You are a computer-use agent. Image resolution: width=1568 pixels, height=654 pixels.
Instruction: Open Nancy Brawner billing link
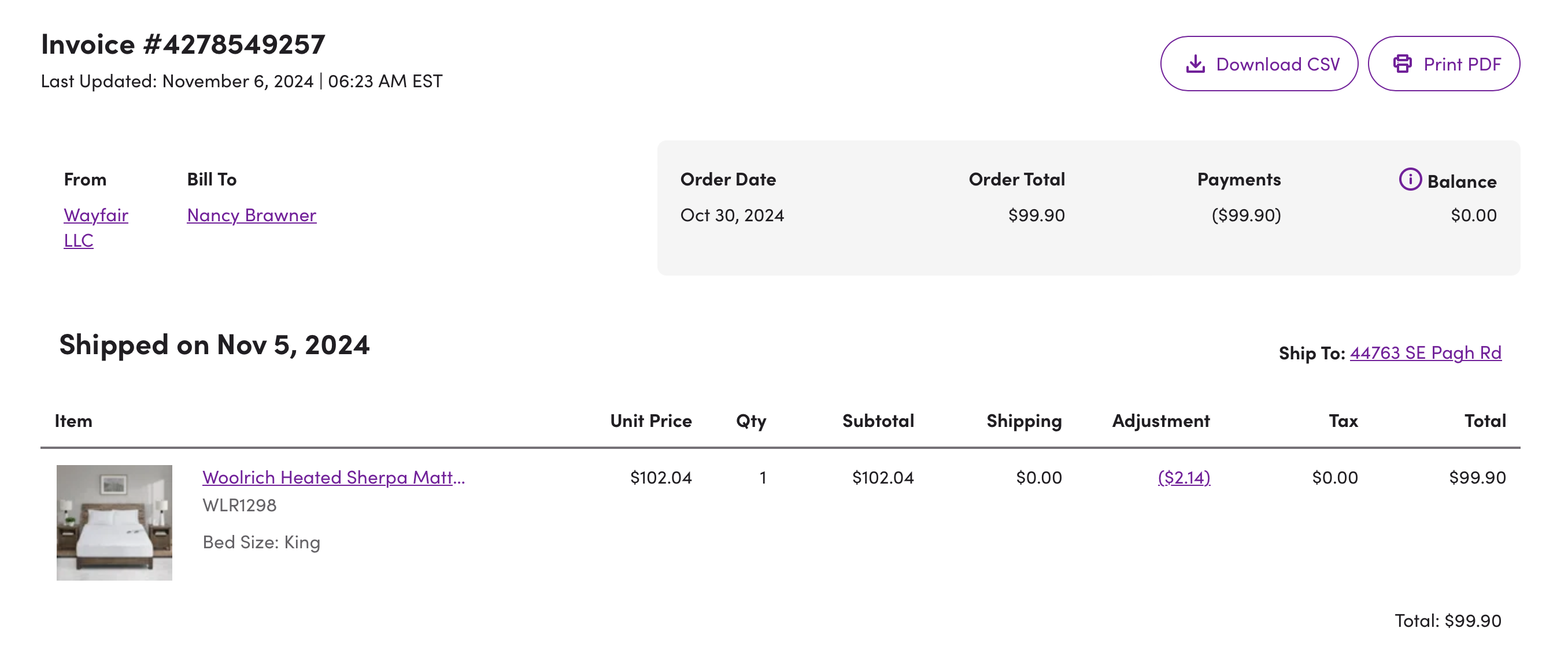[x=252, y=215]
